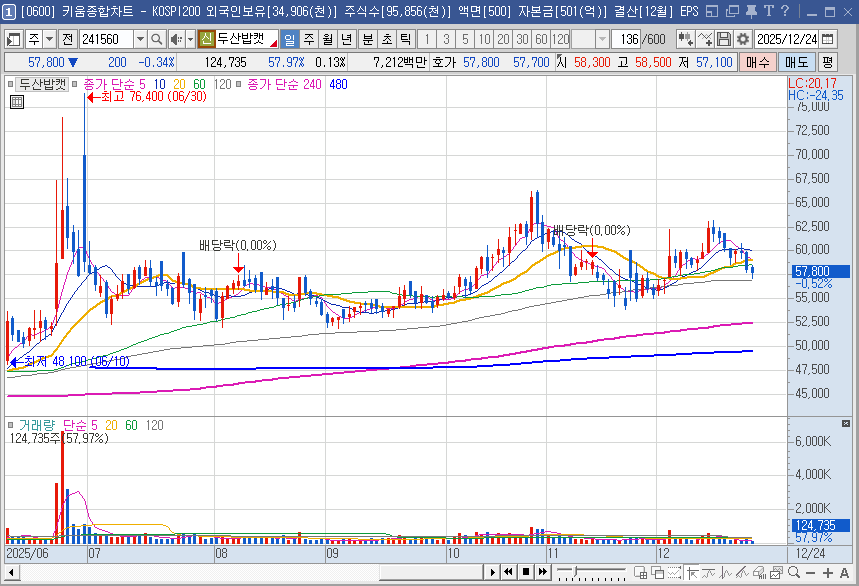Select the 30 interval button
This screenshot has height=586, width=859.
tap(522, 39)
